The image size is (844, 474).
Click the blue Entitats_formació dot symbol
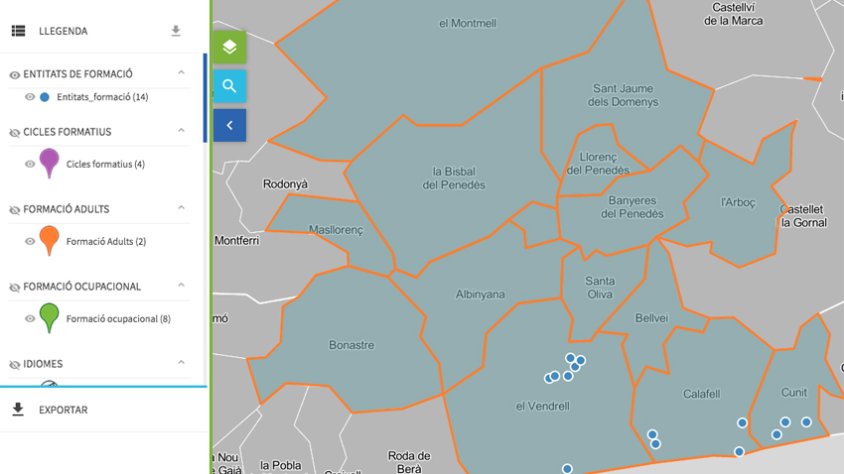coord(45,97)
